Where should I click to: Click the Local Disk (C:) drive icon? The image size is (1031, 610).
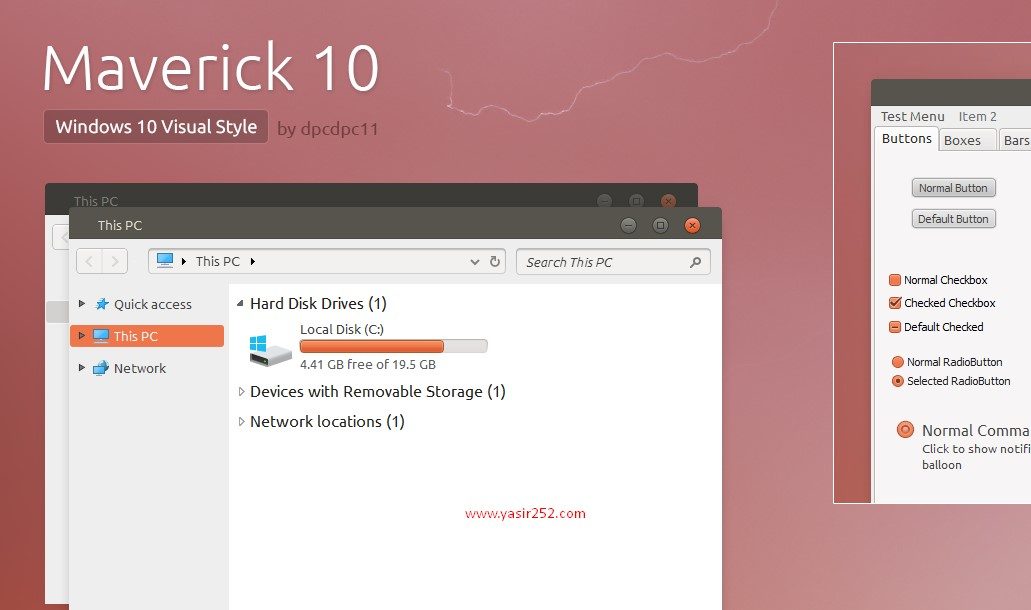point(270,349)
